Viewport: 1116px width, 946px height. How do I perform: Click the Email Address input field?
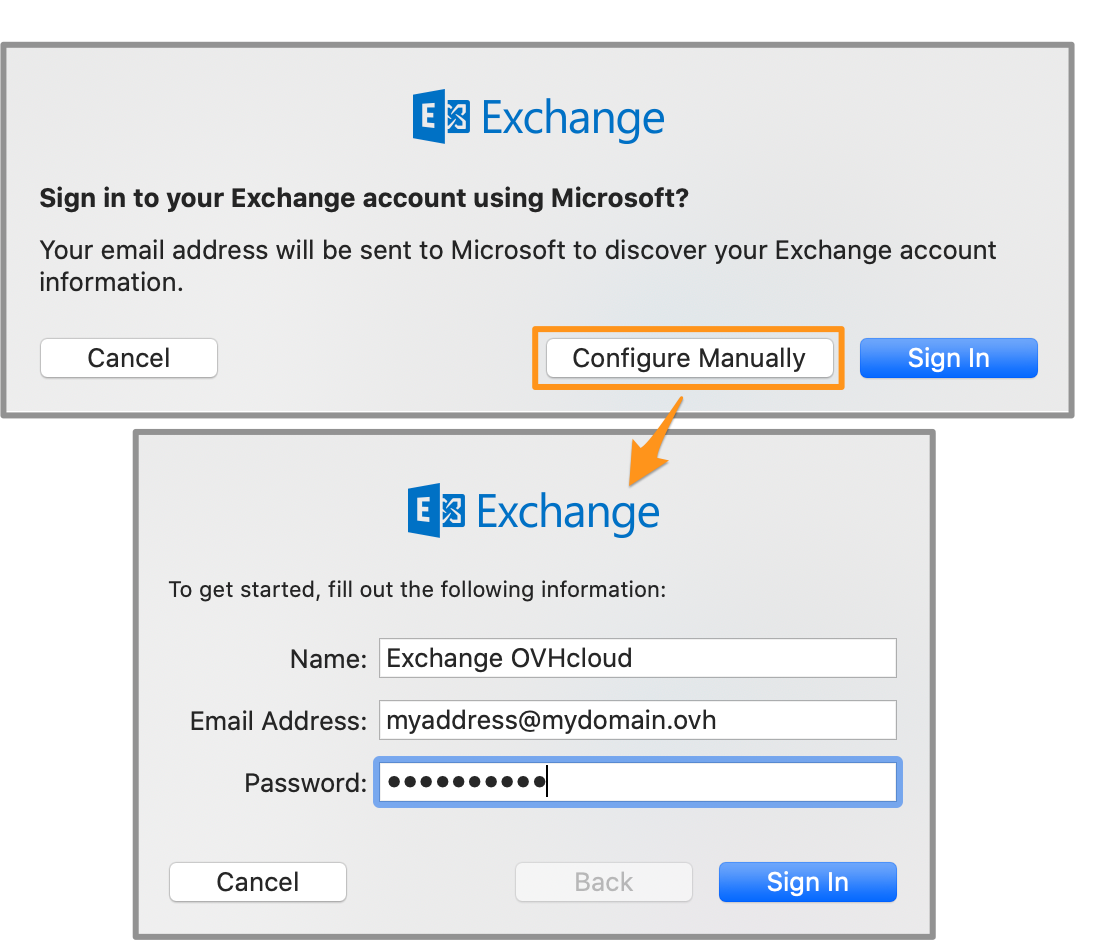637,720
